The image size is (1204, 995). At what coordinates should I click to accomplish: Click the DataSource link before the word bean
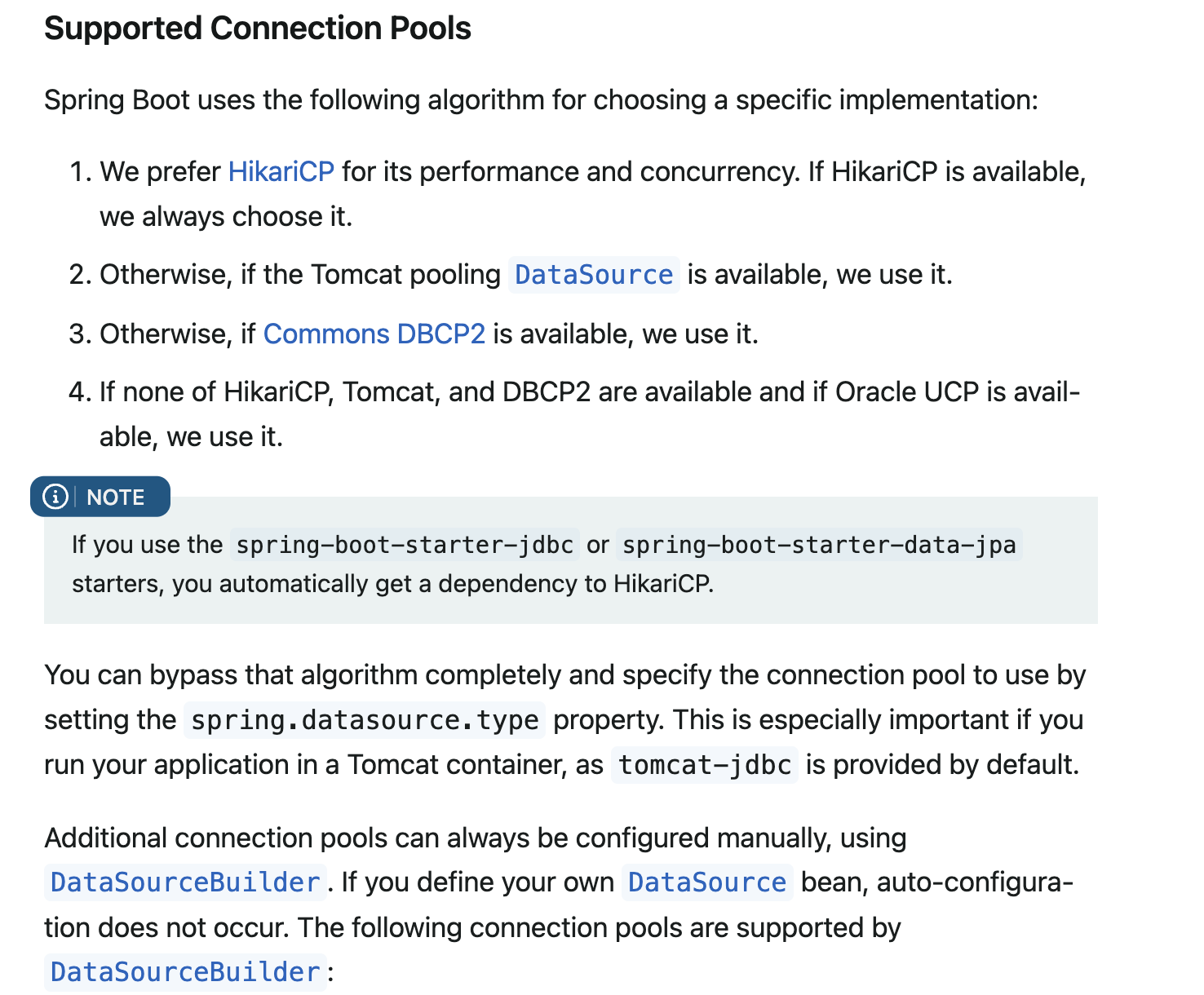click(706, 882)
